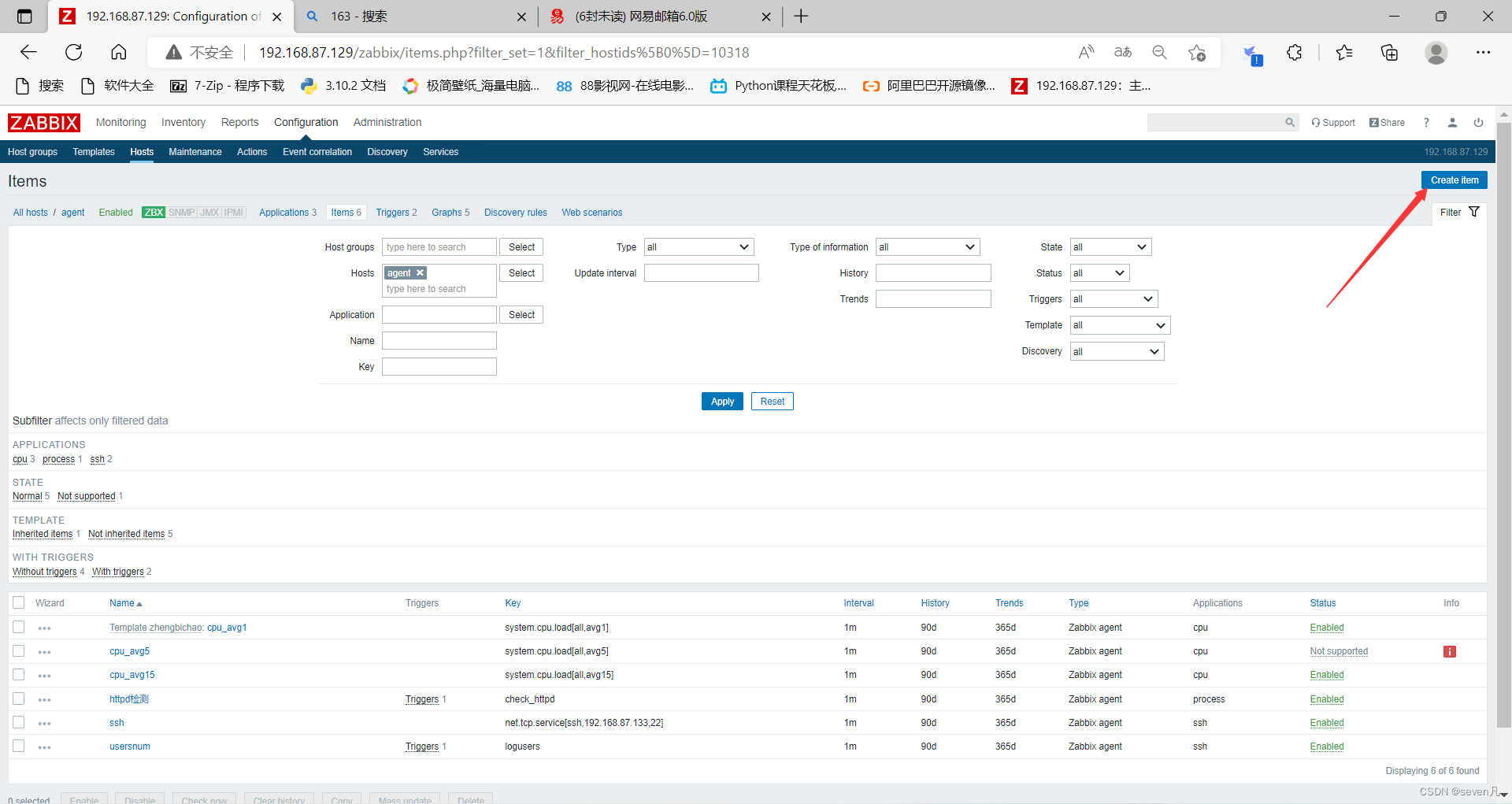Click the History filter input field
The width and height of the screenshot is (1512, 804).
pos(933,273)
